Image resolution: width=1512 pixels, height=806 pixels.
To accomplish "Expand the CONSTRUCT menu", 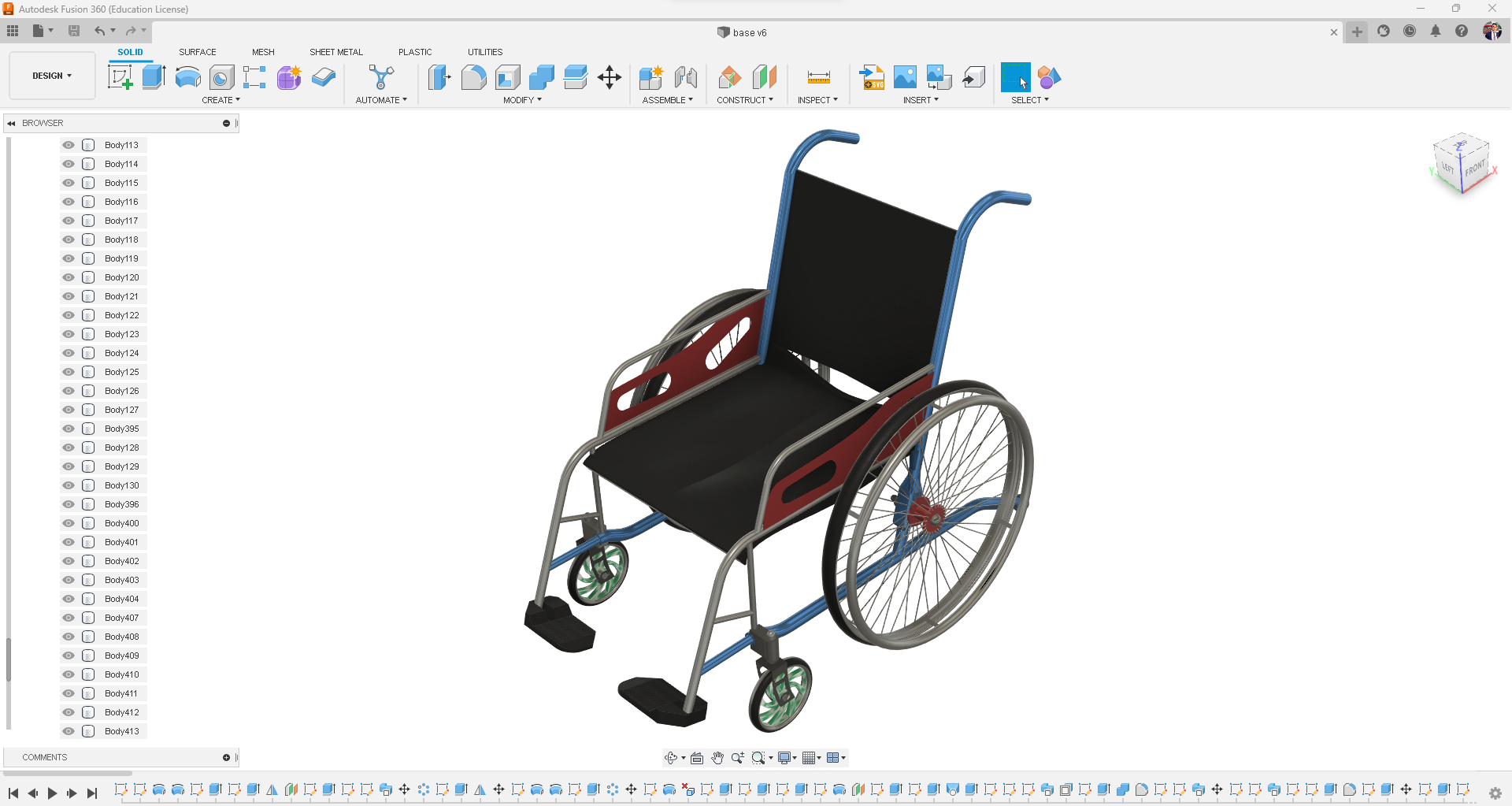I will point(745,100).
